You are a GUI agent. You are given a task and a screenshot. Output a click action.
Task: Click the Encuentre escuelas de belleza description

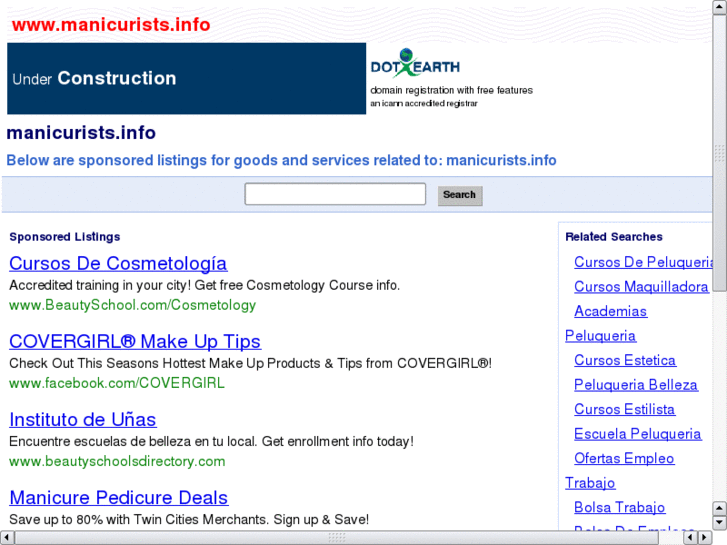(211, 441)
